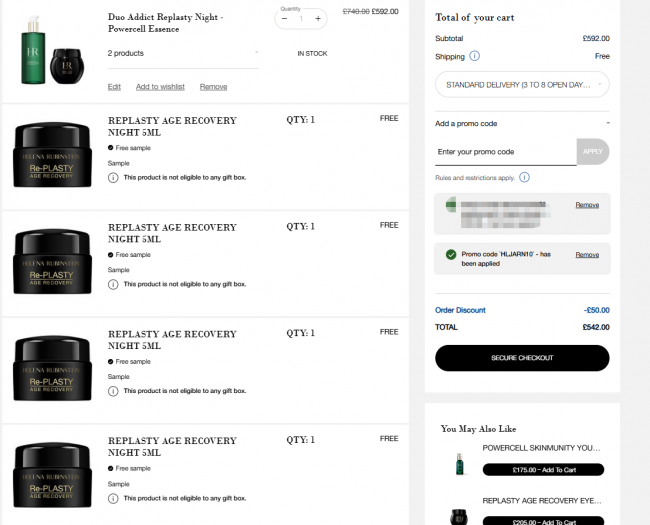This screenshot has height=525, width=650.
Task: Remove the blurred applied offer
Action: click(587, 205)
